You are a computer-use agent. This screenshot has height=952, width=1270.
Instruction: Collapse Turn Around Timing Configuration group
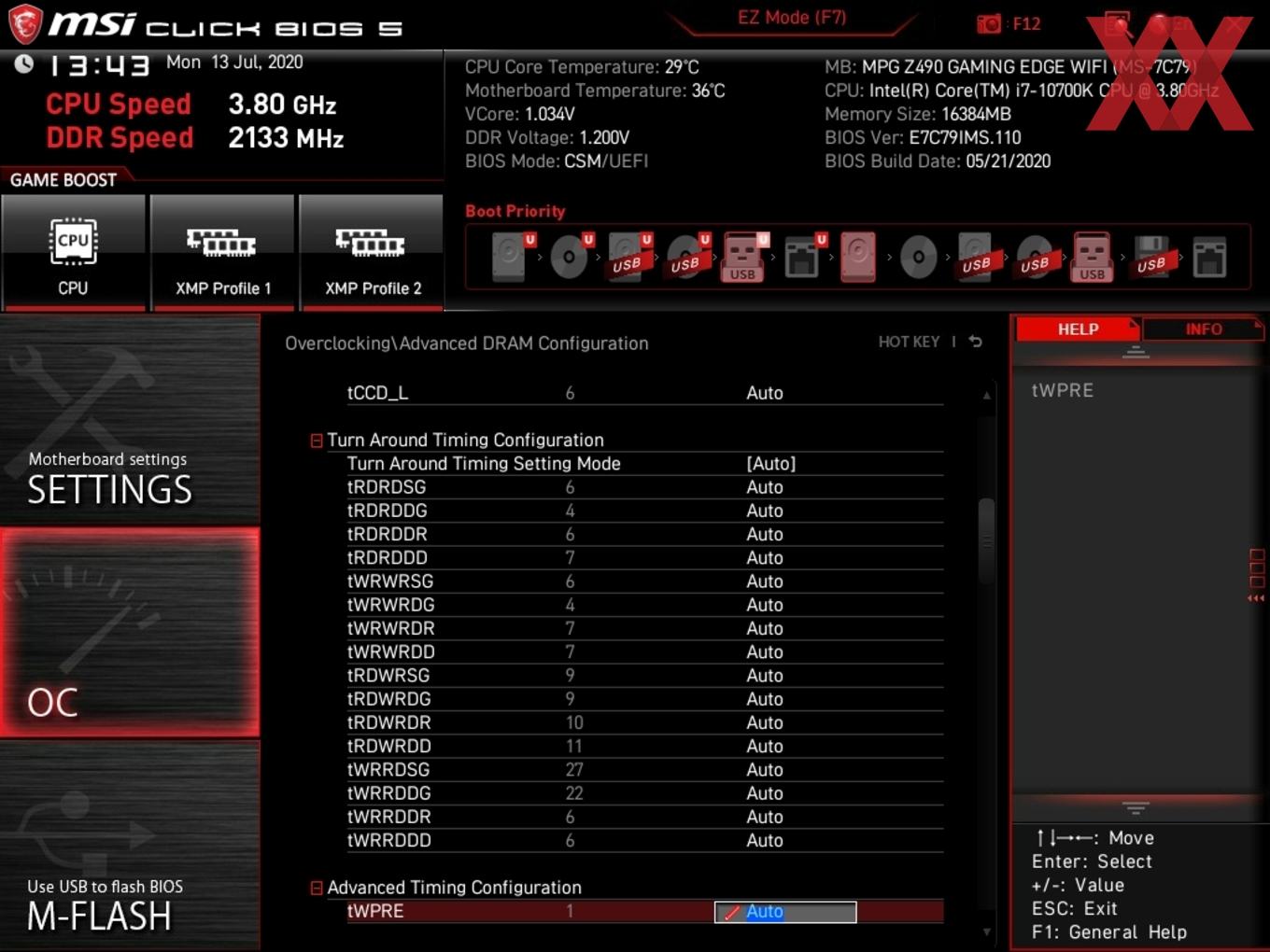317,441
